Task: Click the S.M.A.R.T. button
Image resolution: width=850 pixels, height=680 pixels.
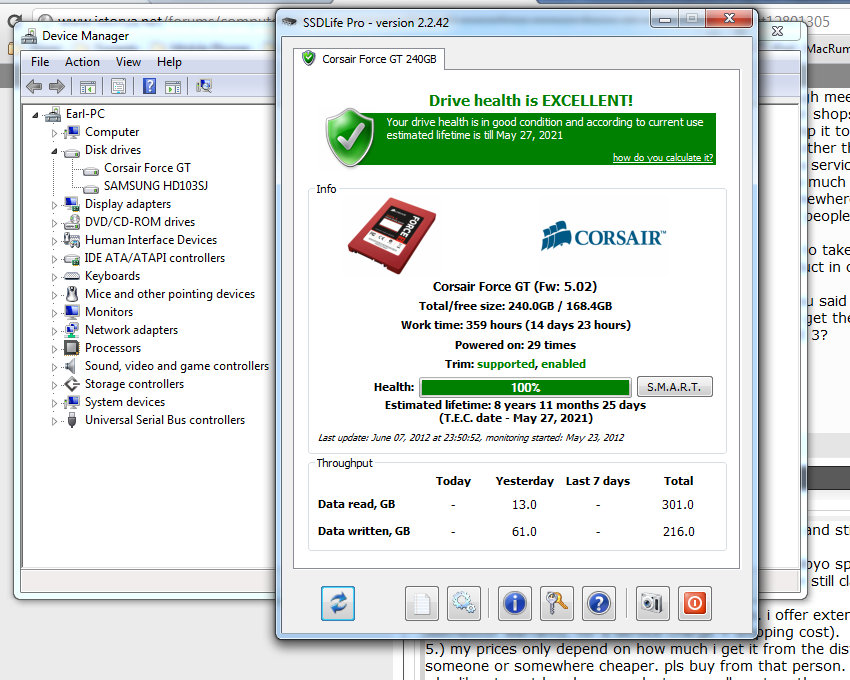Action: (x=674, y=387)
